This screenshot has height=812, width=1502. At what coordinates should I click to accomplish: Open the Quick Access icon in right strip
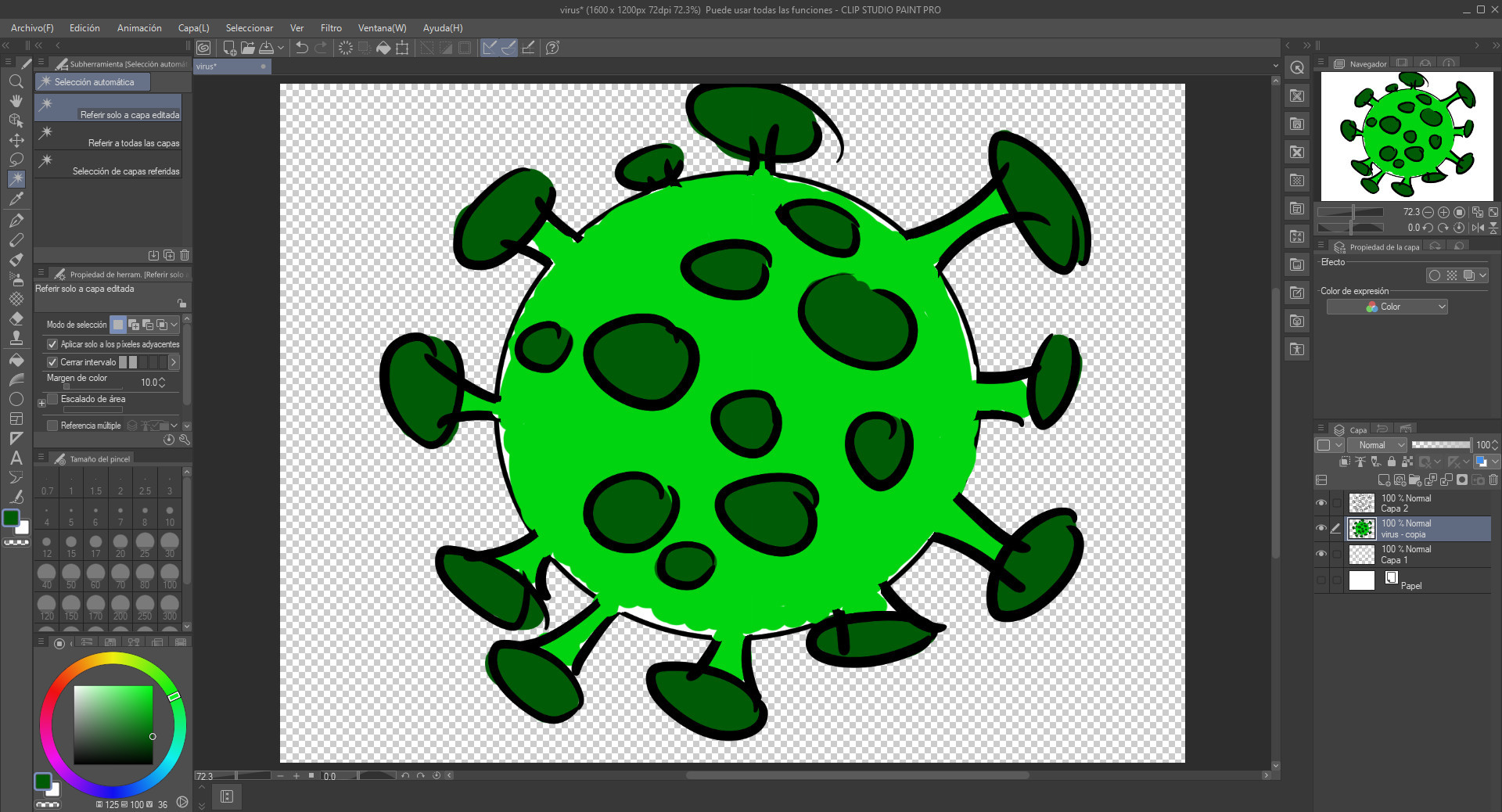(x=1297, y=67)
